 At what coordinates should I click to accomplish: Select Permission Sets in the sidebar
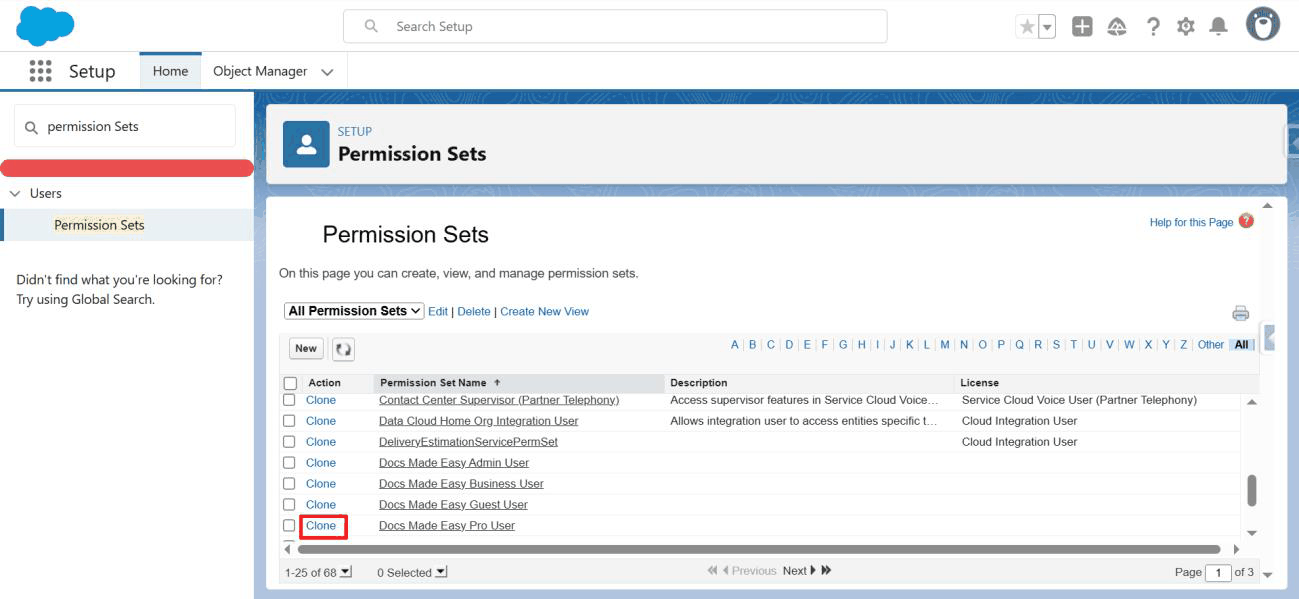(x=99, y=225)
